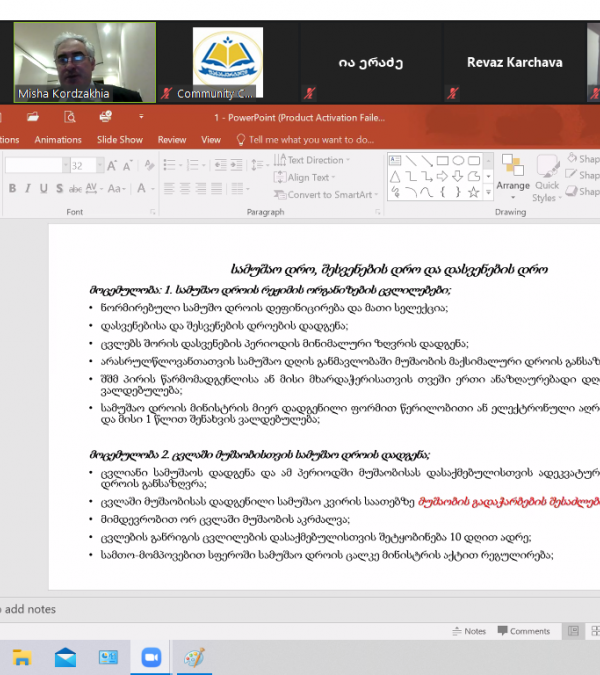
Task: Open the Text Direction dropdown
Action: click(x=312, y=160)
